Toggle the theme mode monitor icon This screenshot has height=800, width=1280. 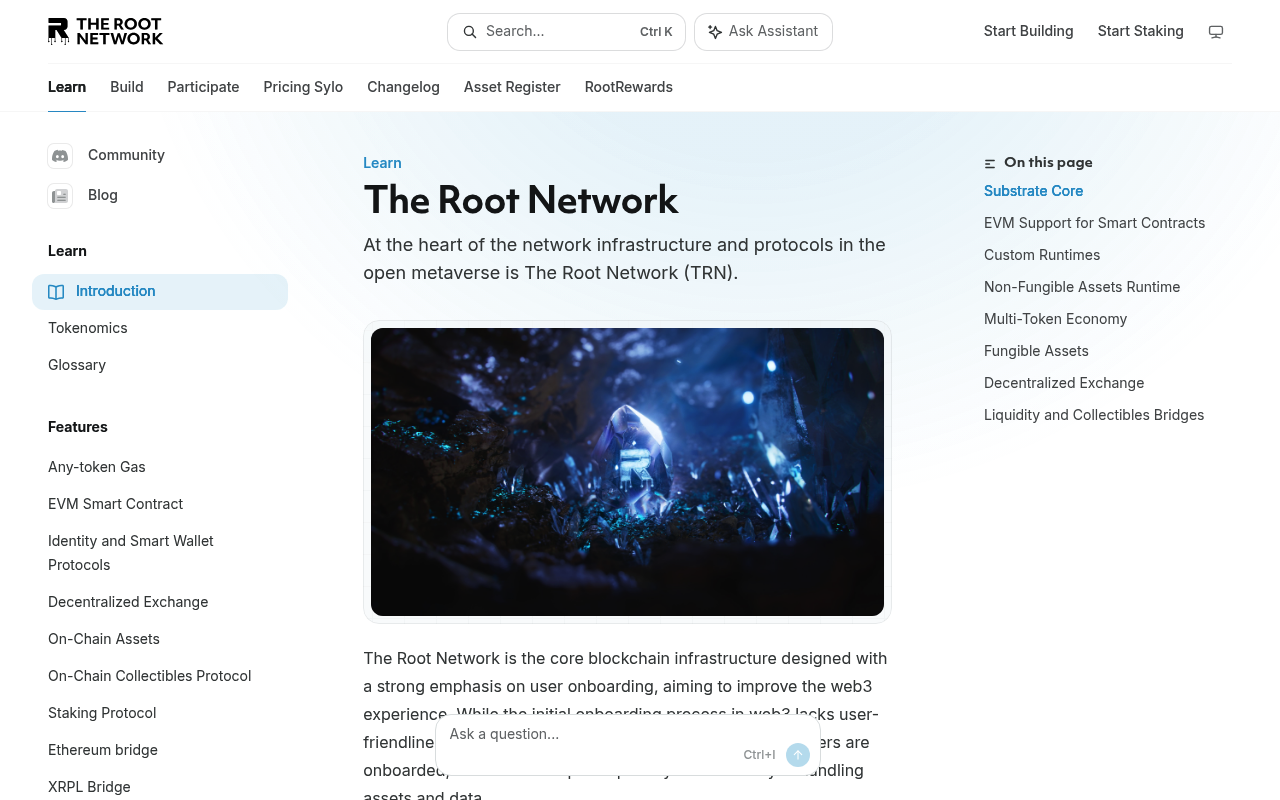click(x=1216, y=32)
